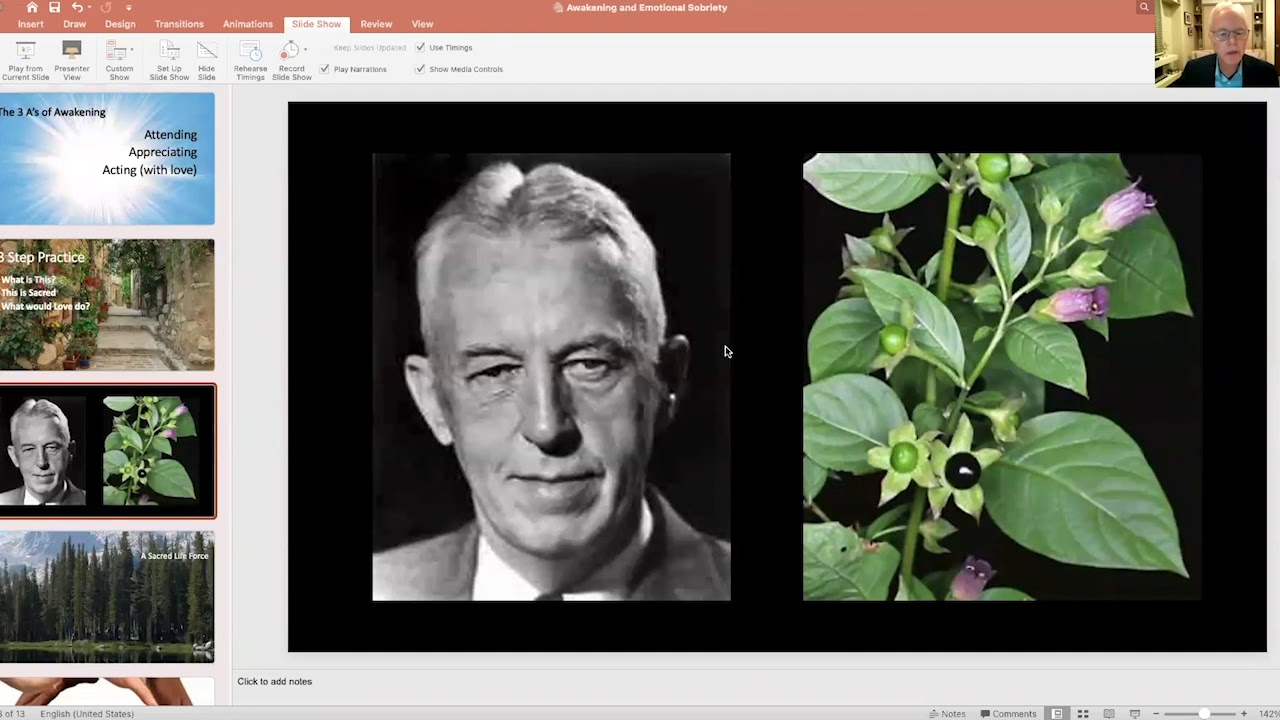Viewport: 1280px width, 720px height.
Task: Toggle the Show Media Controls checkbox
Action: [420, 69]
